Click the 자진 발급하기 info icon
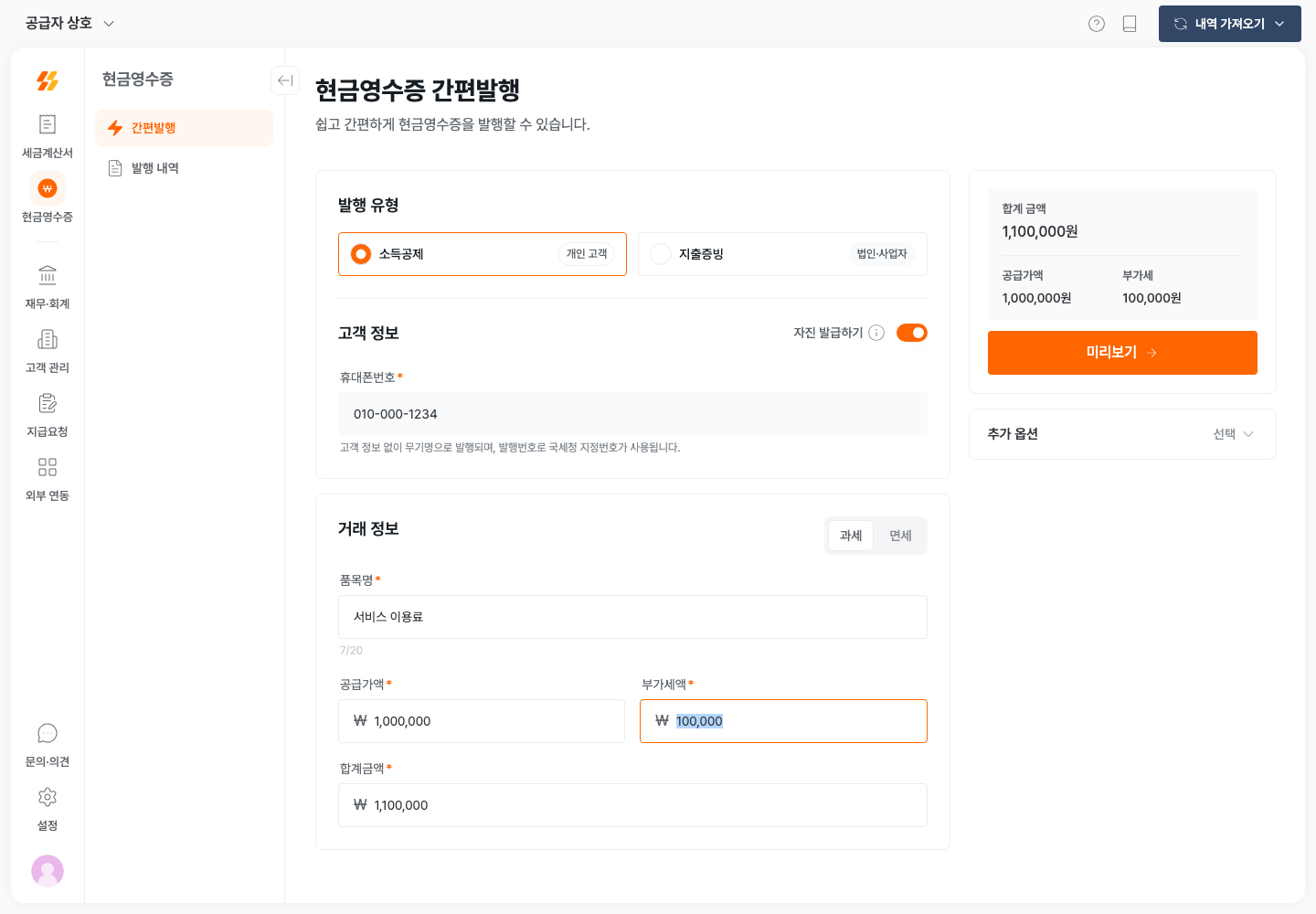 click(x=876, y=333)
